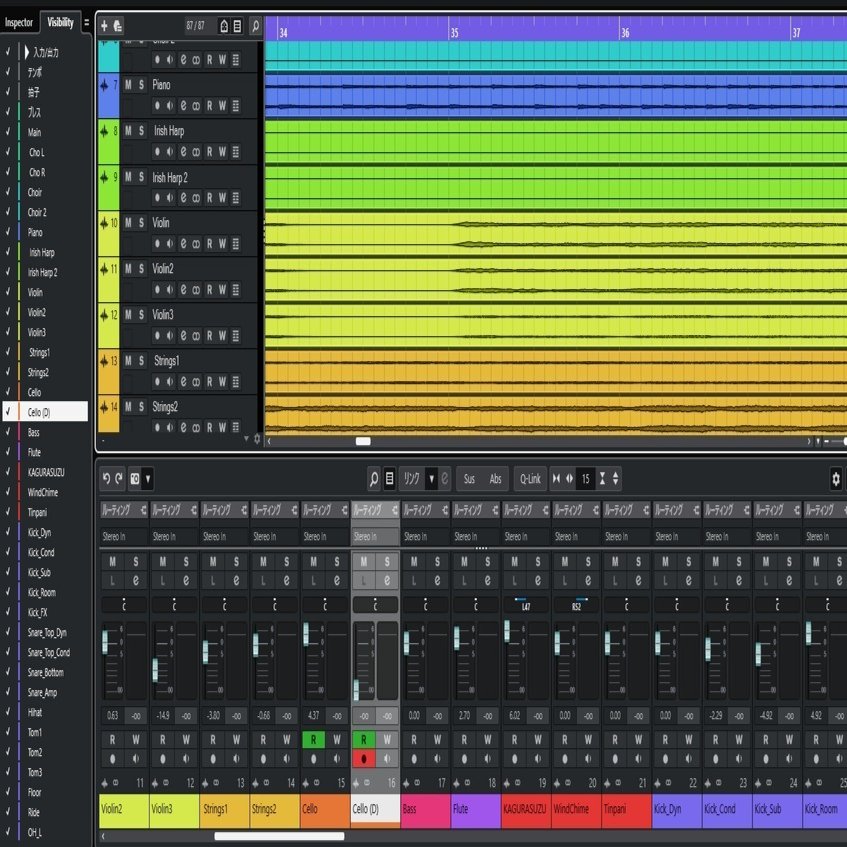The image size is (847, 847).
Task: Open the track search magnifier icon
Action: tap(256, 25)
